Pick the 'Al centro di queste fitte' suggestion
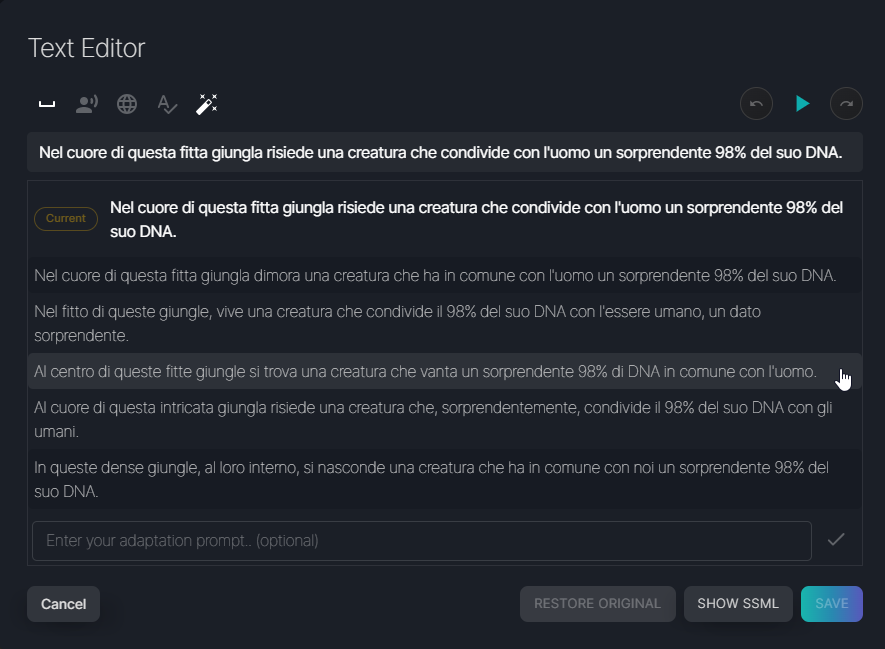 coord(425,372)
